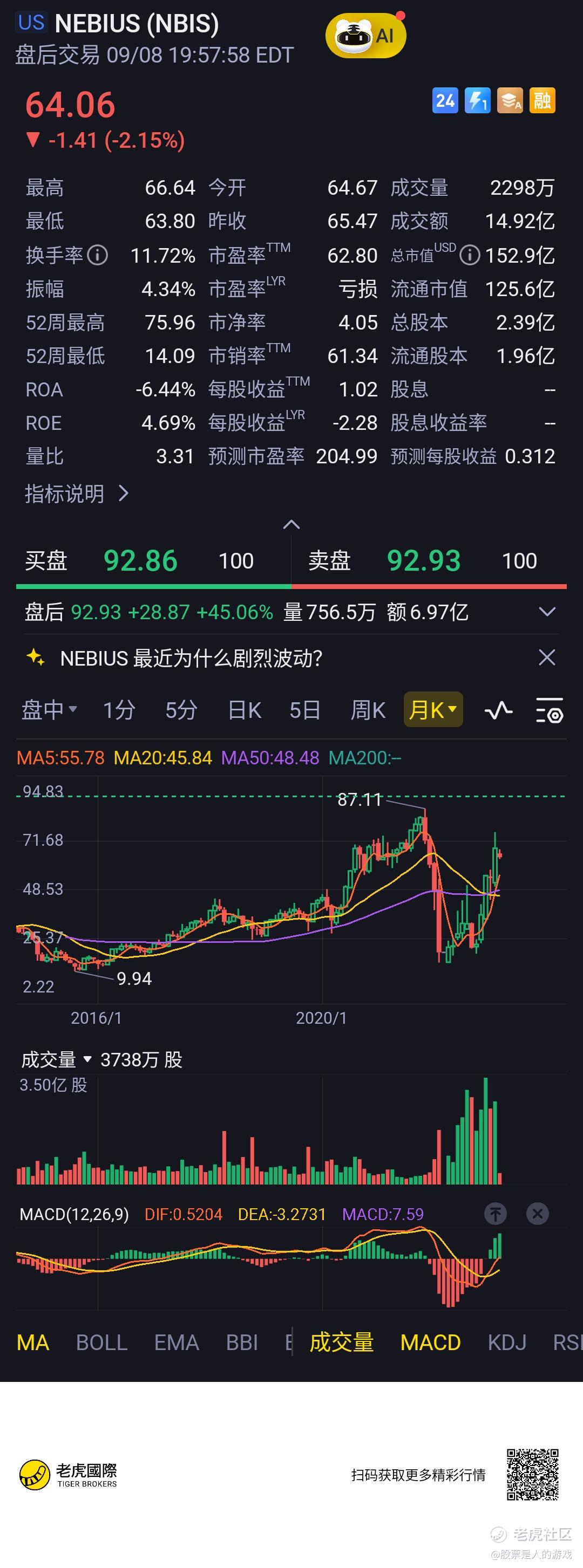Switch to the 5日 chart
The width and height of the screenshot is (583, 1568).
304,710
